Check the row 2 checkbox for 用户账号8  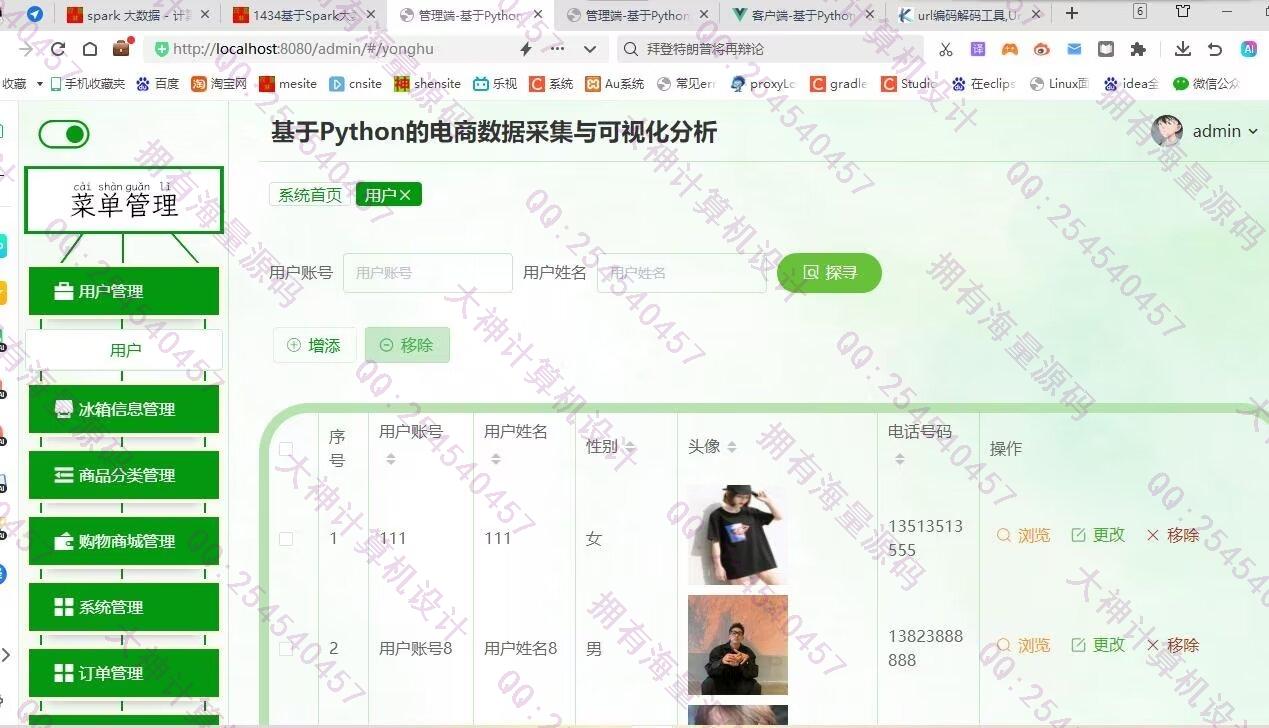point(286,648)
